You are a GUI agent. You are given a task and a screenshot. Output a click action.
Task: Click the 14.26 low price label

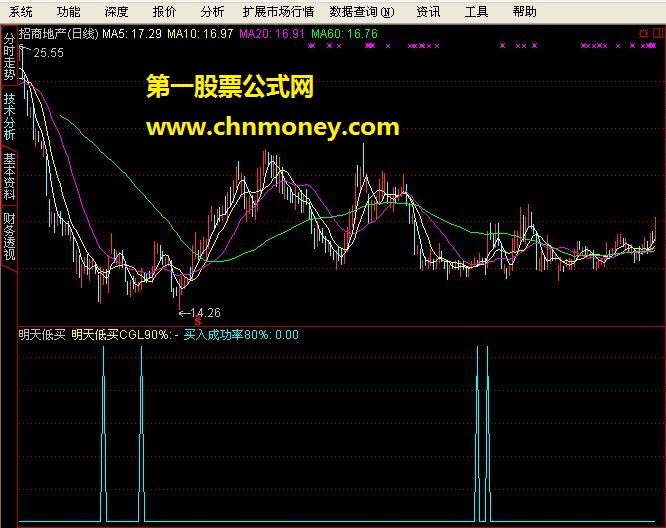pyautogui.click(x=206, y=313)
